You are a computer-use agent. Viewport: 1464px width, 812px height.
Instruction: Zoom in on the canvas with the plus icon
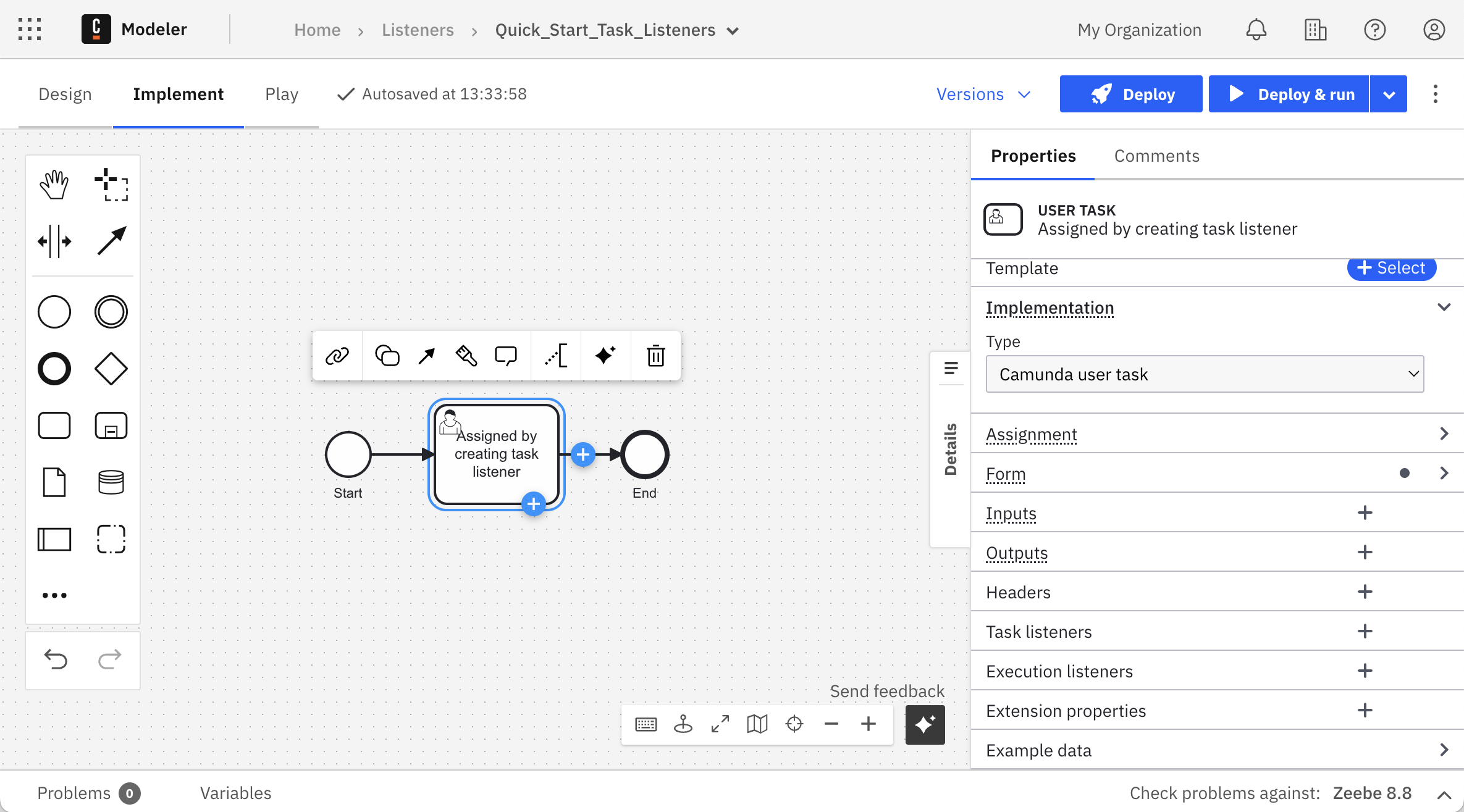(868, 724)
